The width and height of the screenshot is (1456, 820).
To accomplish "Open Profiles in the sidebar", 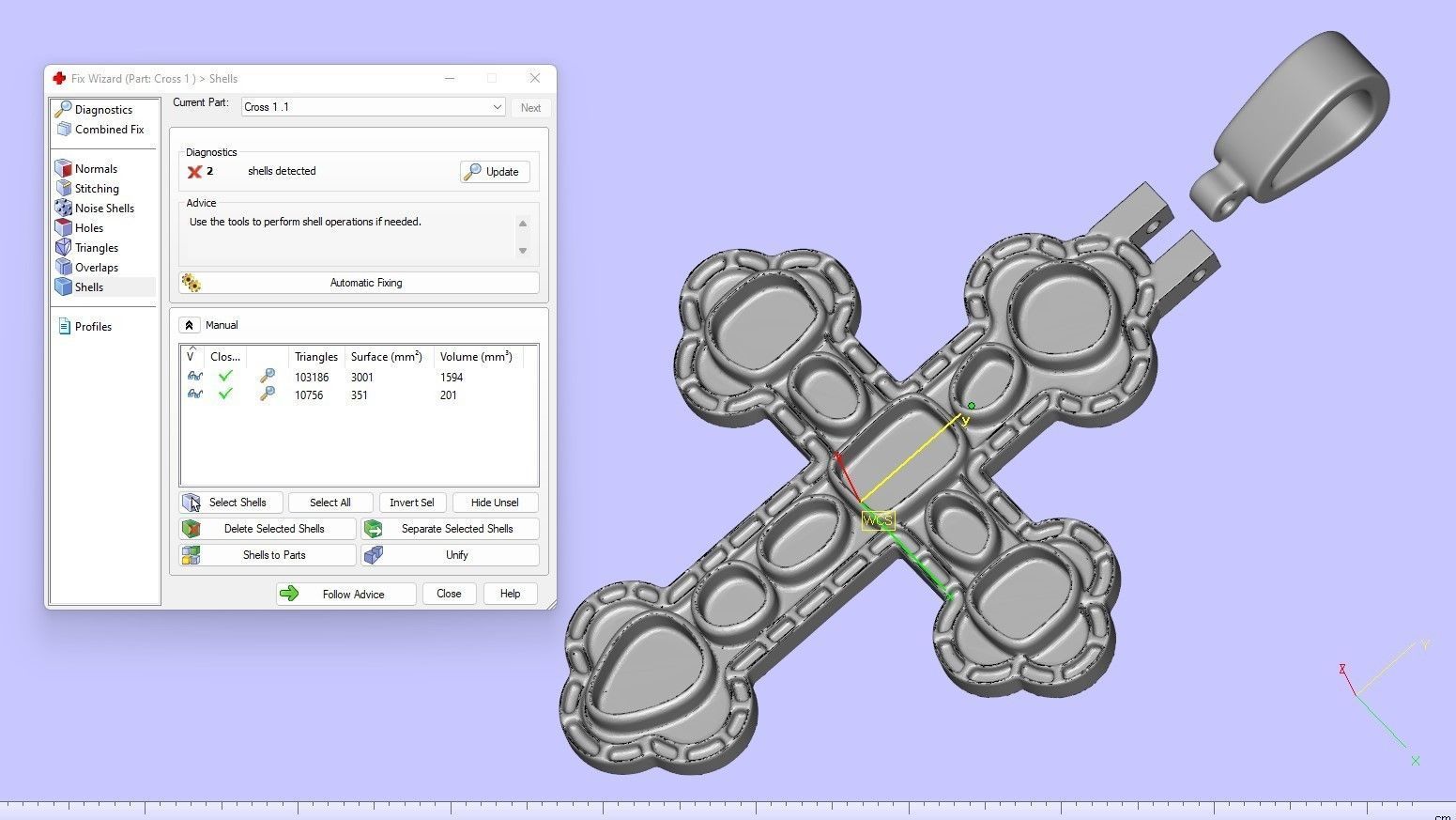I will pos(93,327).
